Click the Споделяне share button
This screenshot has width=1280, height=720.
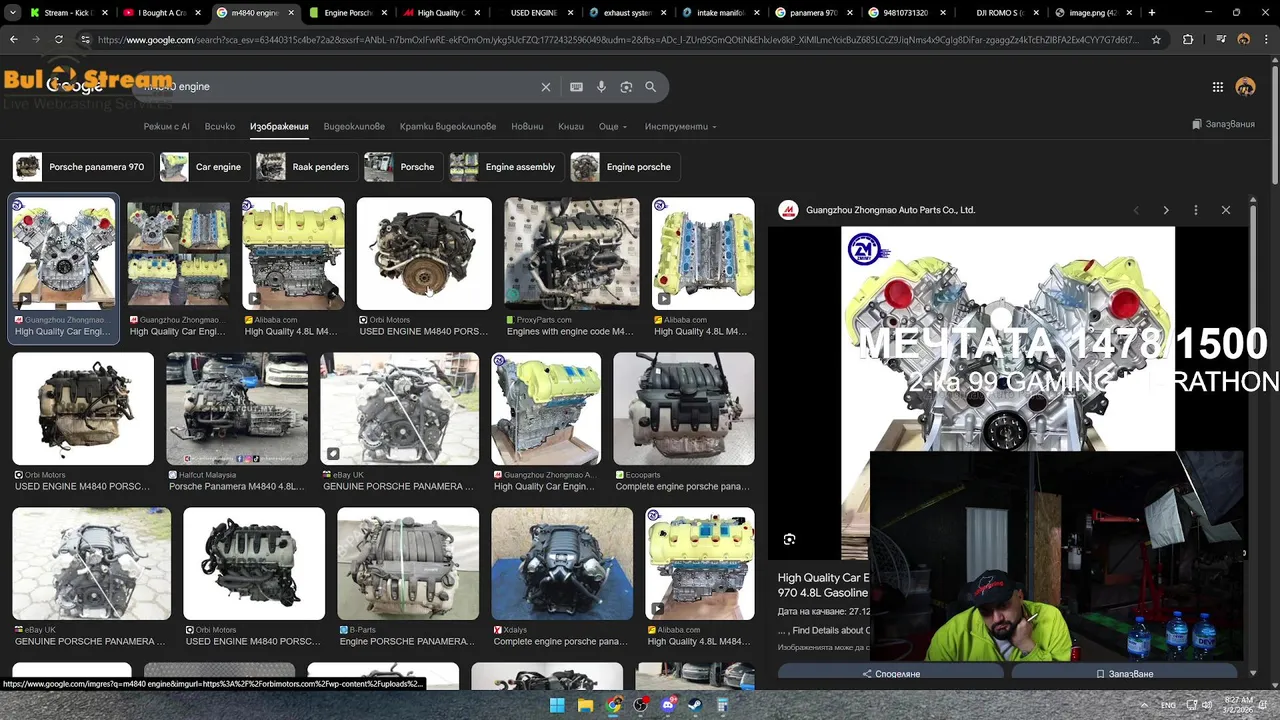click(x=890, y=673)
